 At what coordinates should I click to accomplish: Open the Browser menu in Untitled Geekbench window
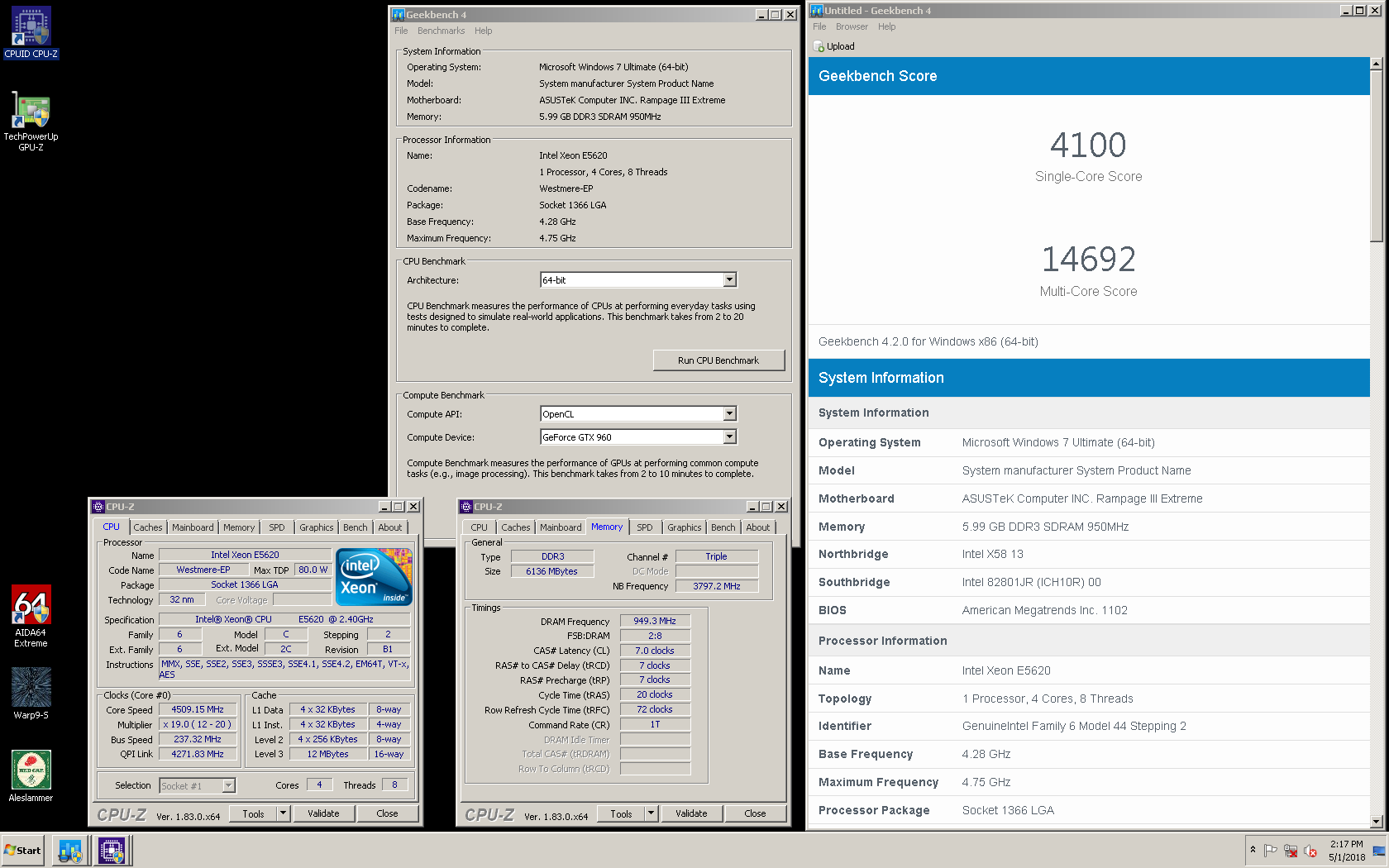852,26
